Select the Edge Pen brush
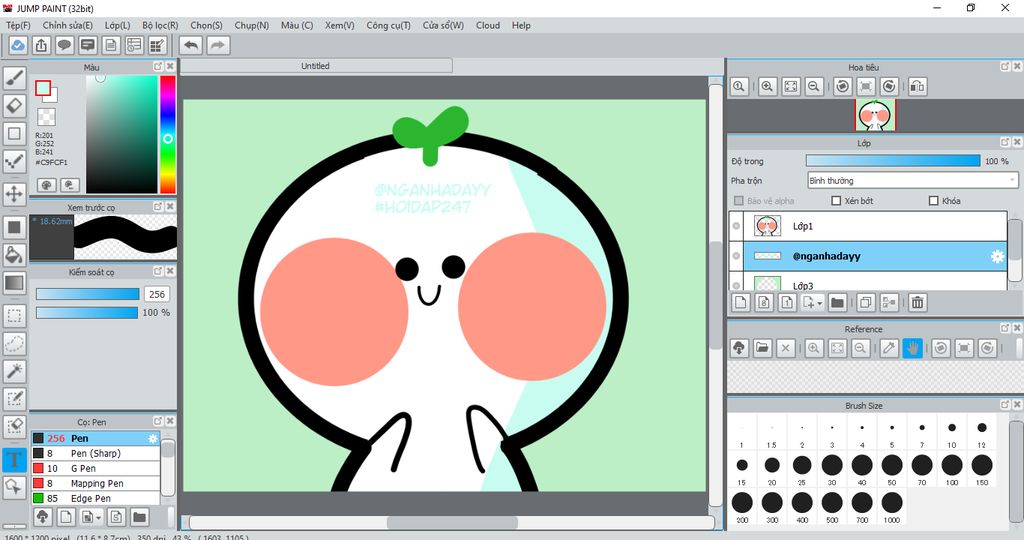The image size is (1024, 540). [95, 498]
